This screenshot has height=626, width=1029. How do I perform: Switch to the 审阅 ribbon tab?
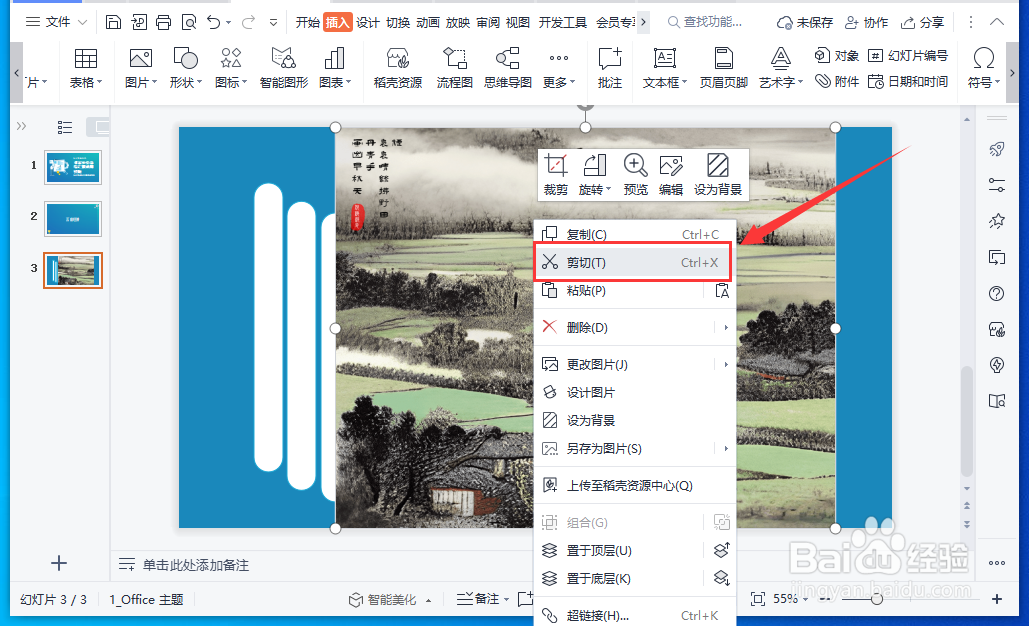(488, 23)
